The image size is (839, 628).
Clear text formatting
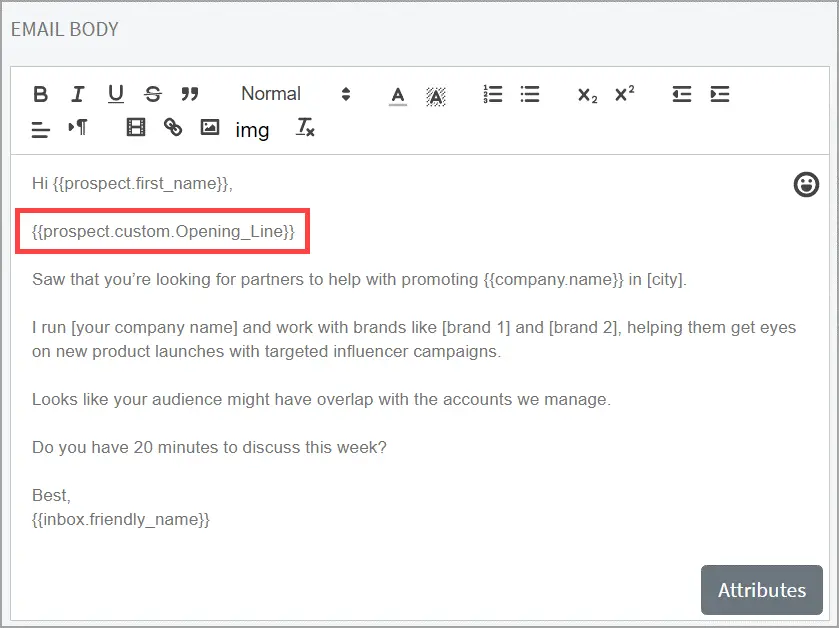[306, 127]
